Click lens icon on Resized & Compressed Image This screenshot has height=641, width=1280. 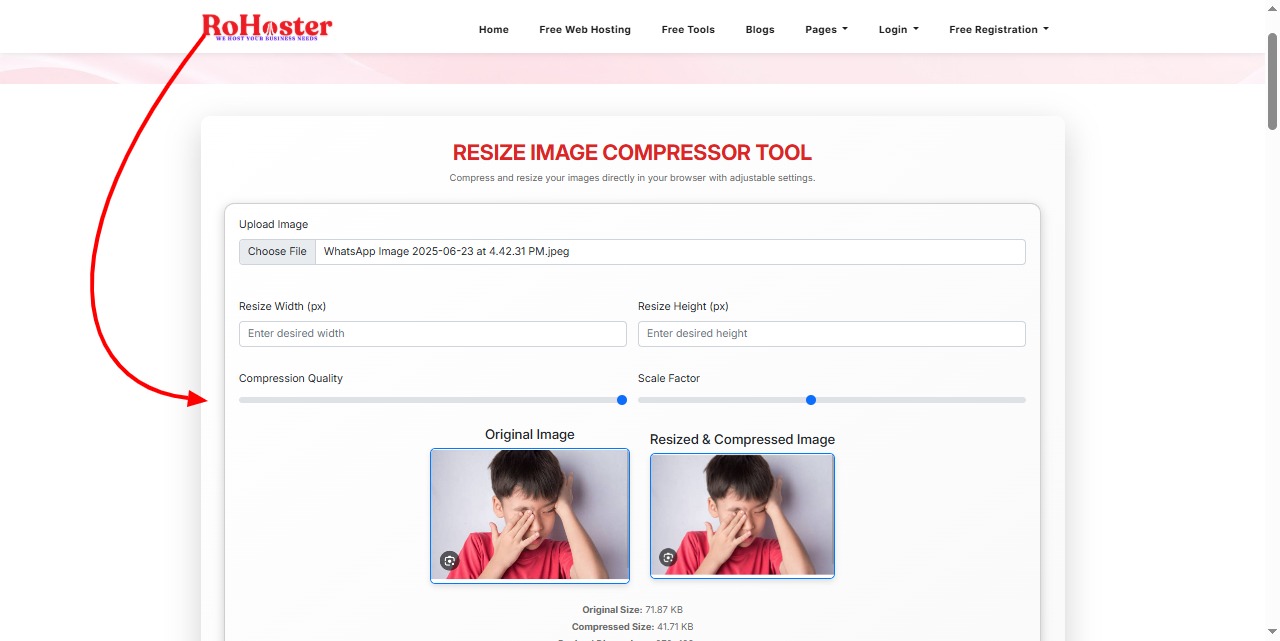point(668,557)
